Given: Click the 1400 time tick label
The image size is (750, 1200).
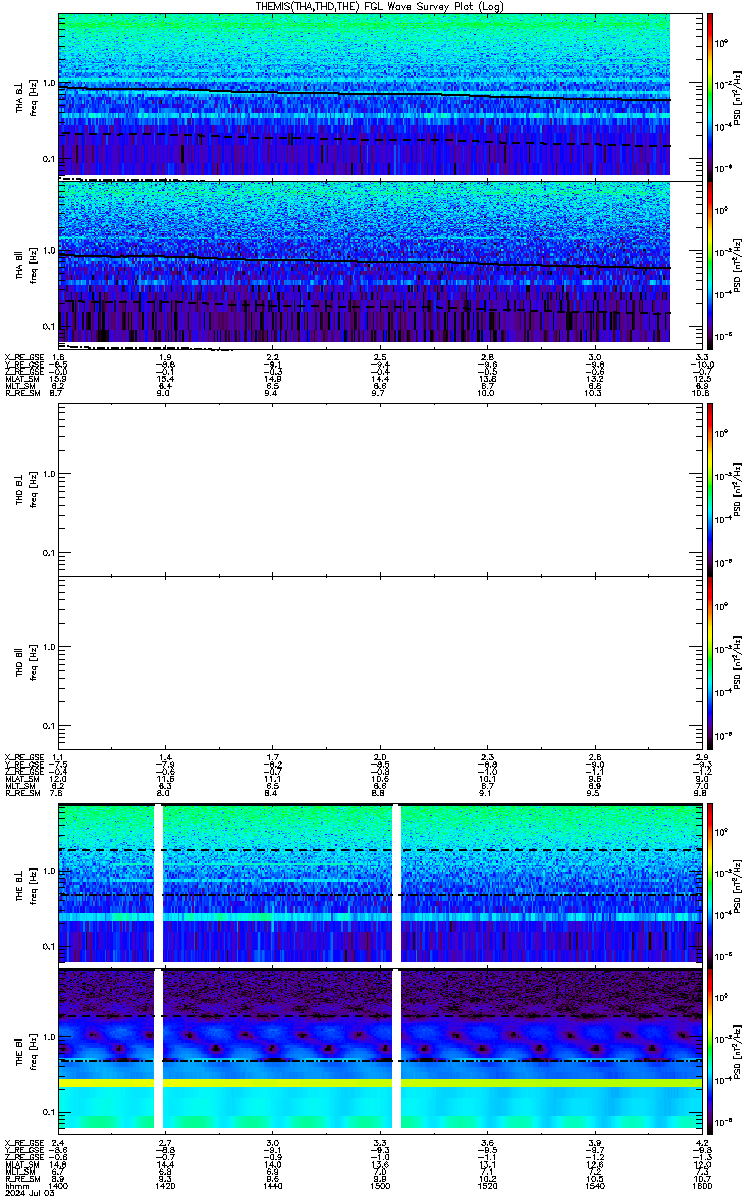Looking at the screenshot, I should [58, 1187].
